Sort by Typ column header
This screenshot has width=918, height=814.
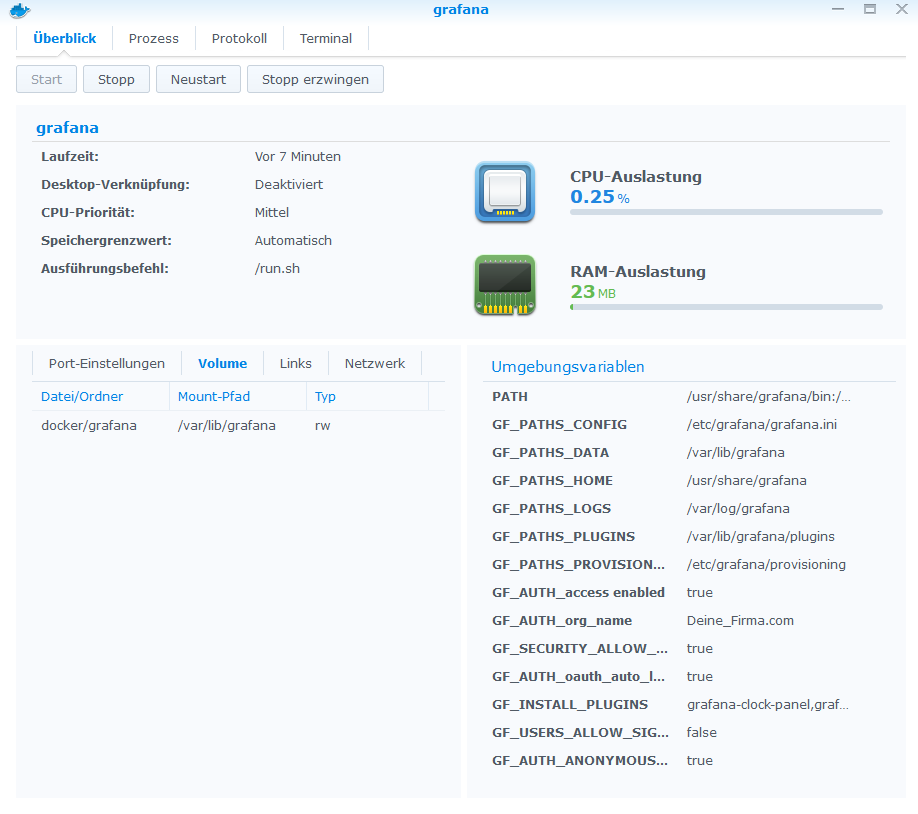pyautogui.click(x=368, y=396)
